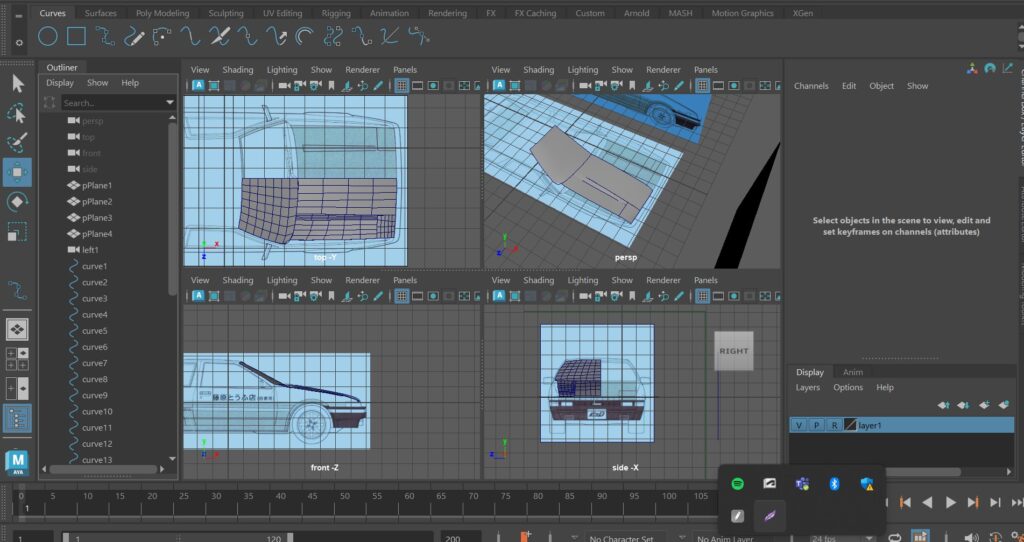Screen dimensions: 1024x542
Task: Activate the Pencil Curve tool on the shelf
Action: [x=134, y=38]
